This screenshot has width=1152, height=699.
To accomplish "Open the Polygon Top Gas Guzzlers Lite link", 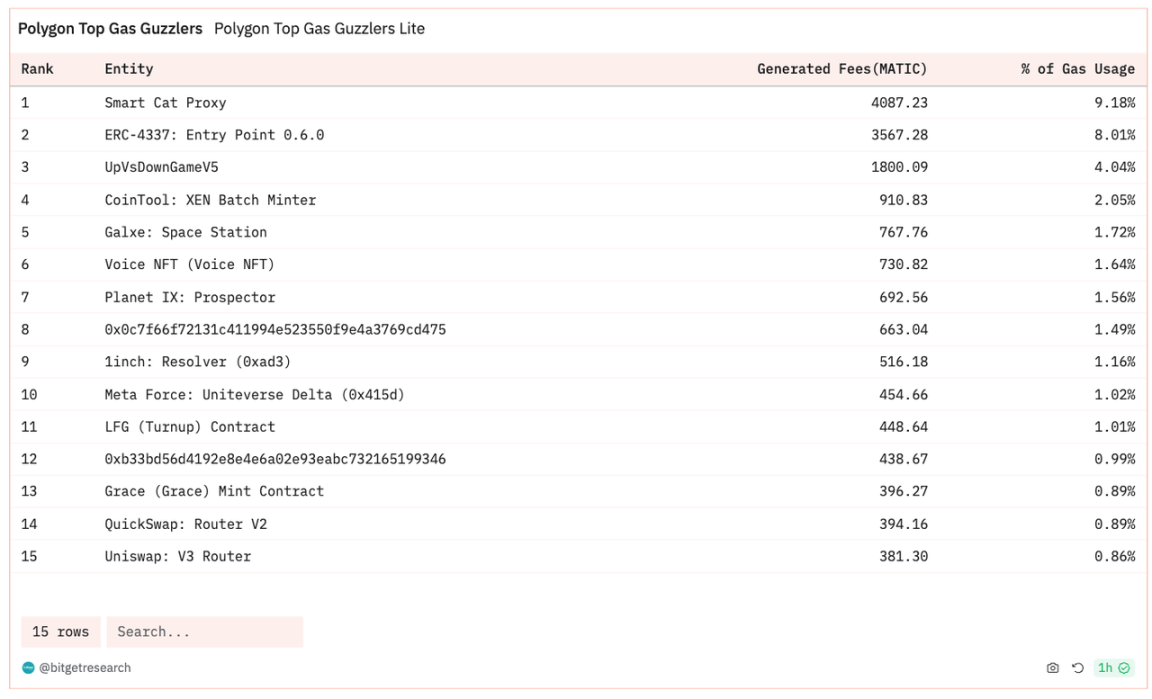I will pyautogui.click(x=319, y=29).
